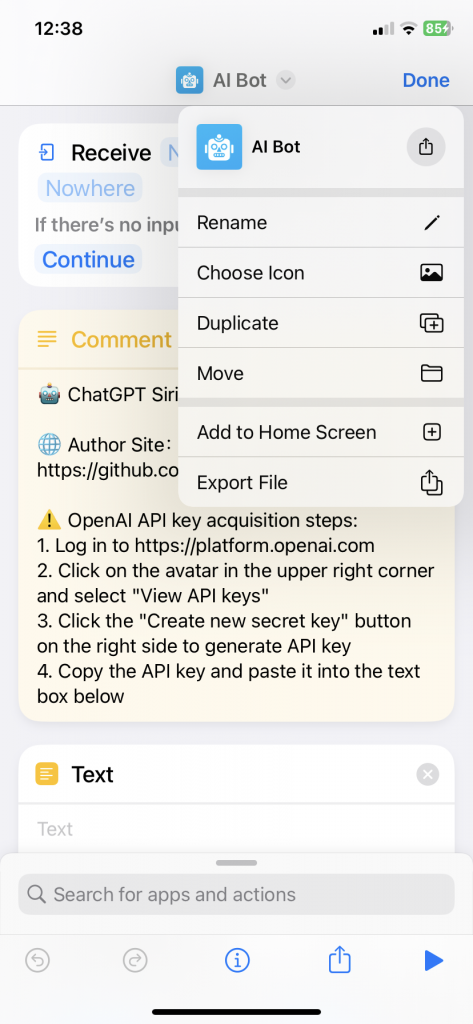The image size is (473, 1024).
Task: Change the Continue option for no input
Action: pyautogui.click(x=88, y=259)
